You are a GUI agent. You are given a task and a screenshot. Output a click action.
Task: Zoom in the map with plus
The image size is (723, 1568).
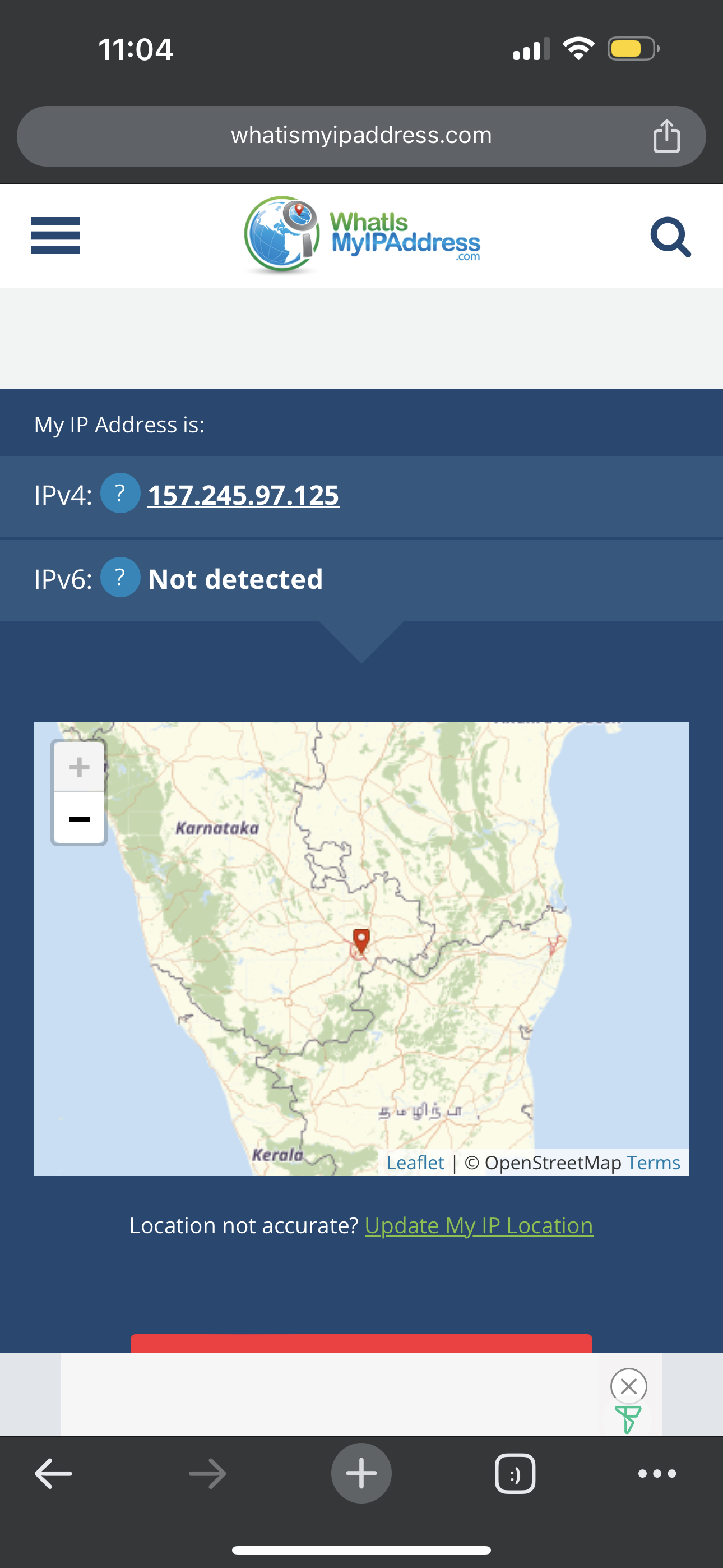point(79,767)
